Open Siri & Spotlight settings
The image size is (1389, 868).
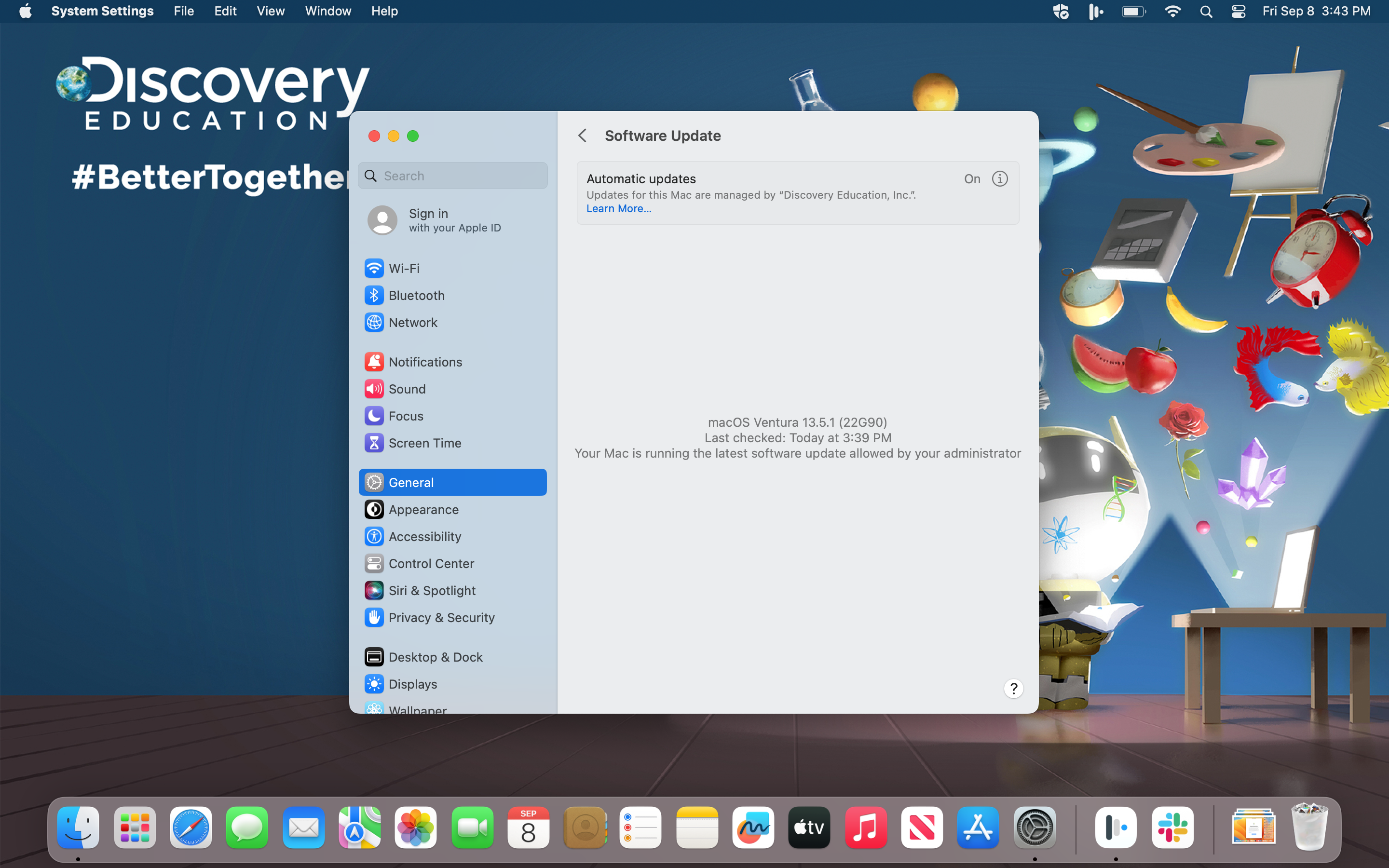(x=452, y=590)
